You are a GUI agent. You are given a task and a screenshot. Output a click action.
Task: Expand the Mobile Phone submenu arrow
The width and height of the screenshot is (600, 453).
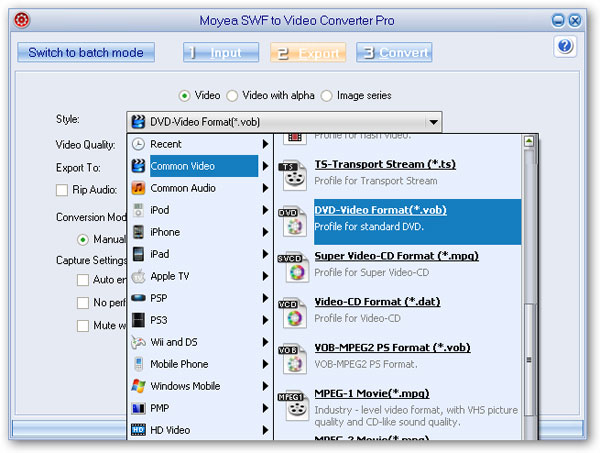[265, 364]
